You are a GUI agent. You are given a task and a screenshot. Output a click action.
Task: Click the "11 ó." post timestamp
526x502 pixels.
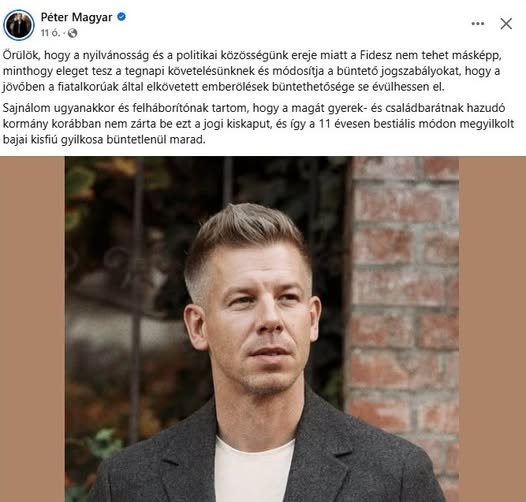pos(50,33)
